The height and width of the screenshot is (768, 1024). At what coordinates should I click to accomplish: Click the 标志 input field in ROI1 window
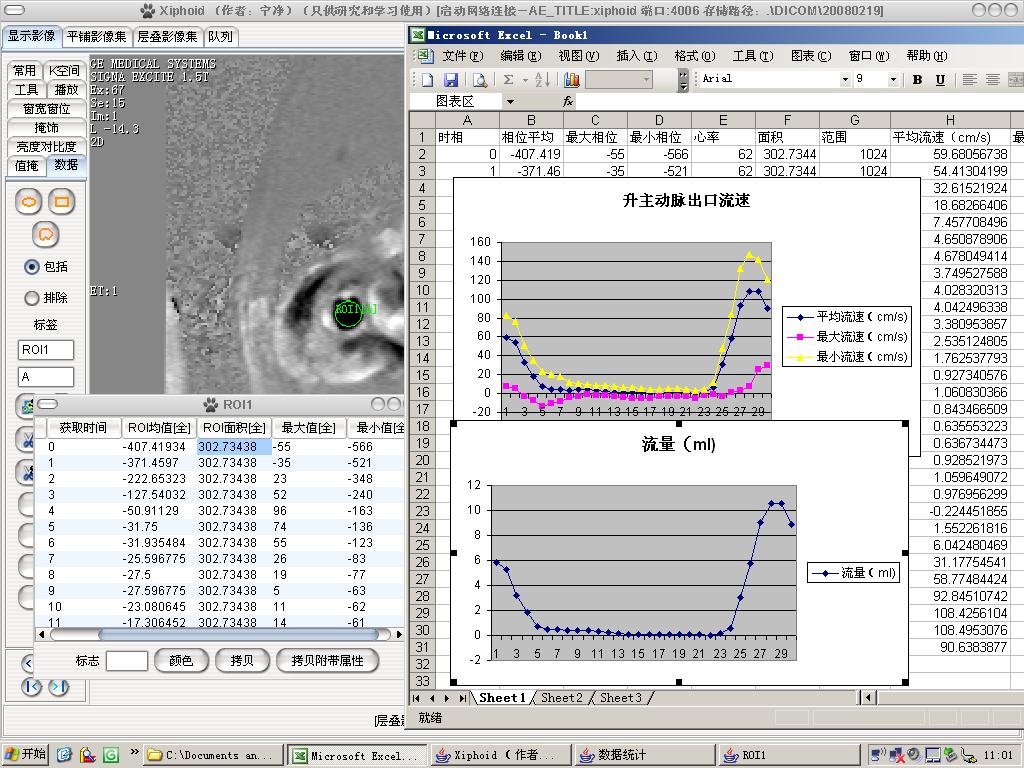(127, 661)
